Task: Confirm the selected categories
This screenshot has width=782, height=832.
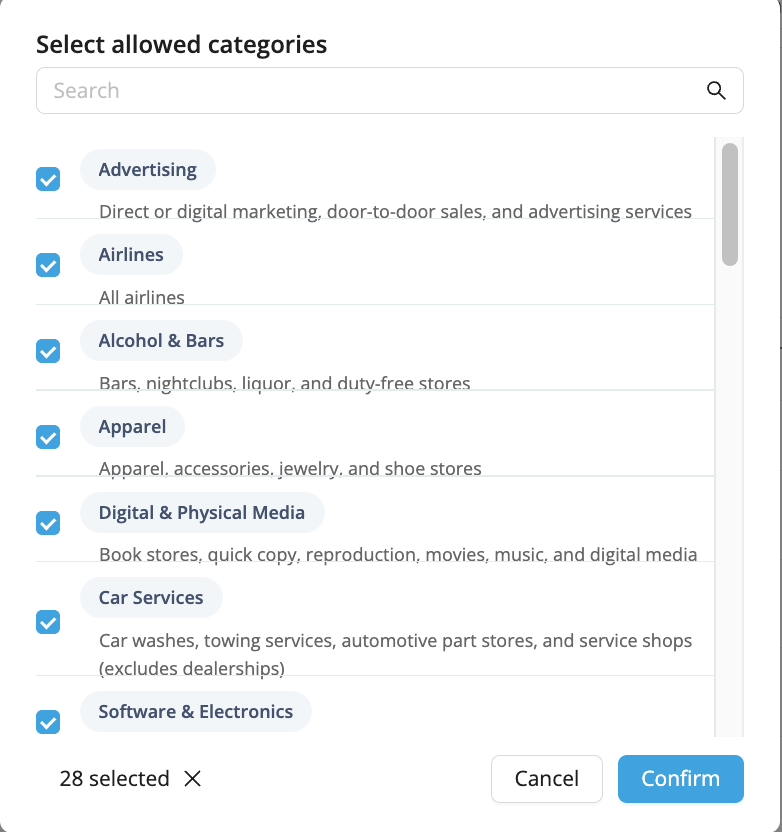Action: [x=681, y=778]
